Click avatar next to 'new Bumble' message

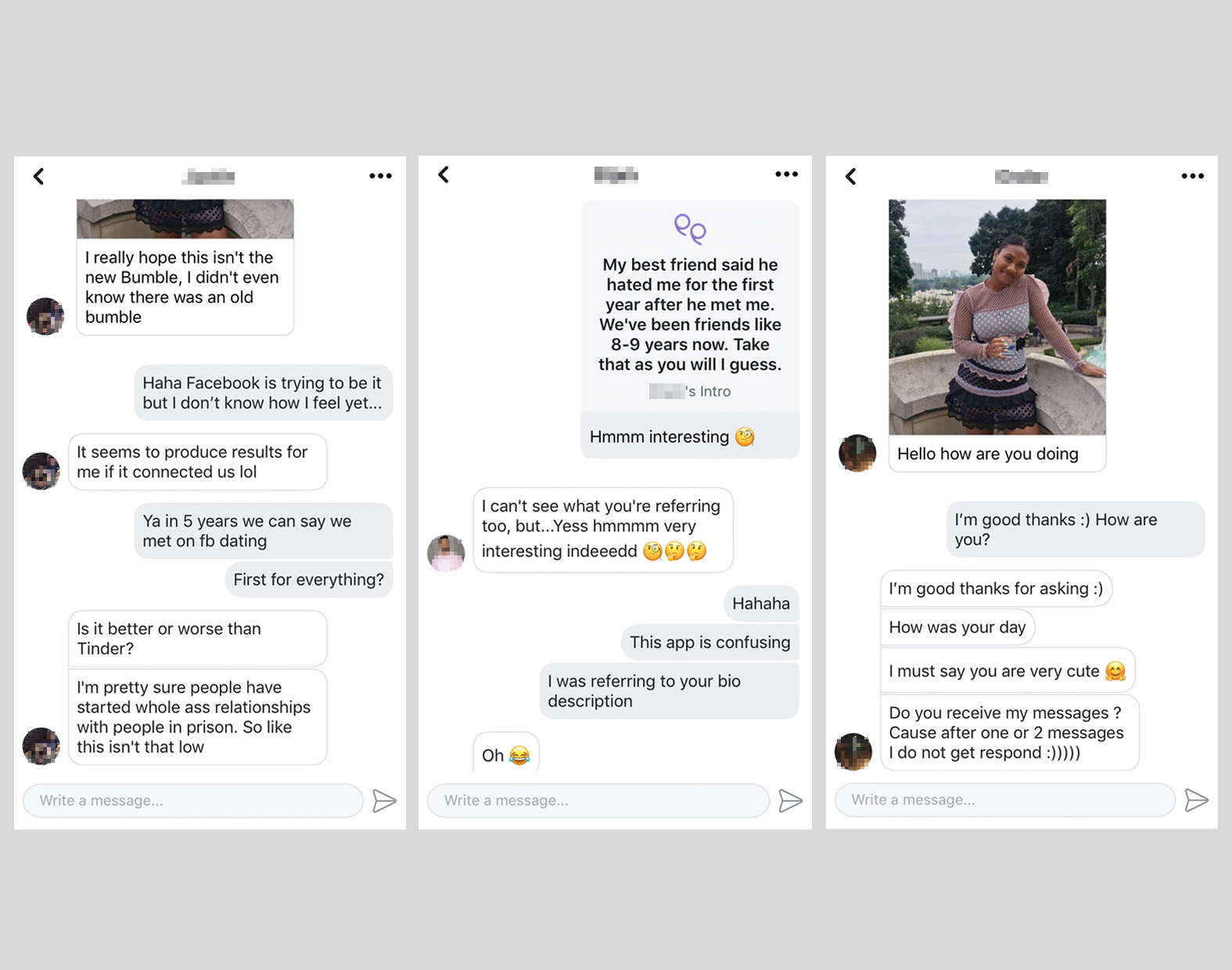click(x=45, y=316)
